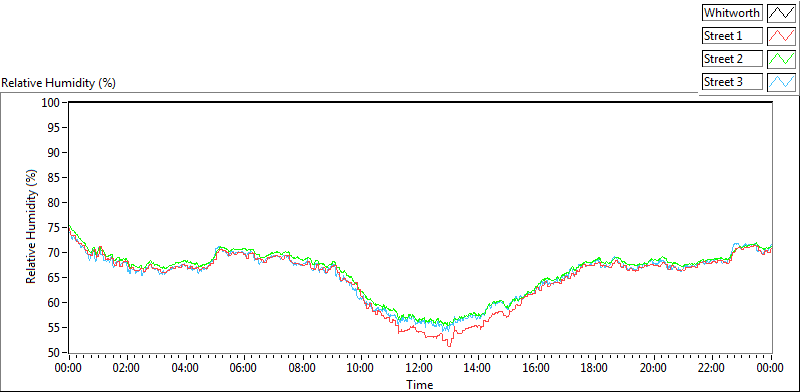Click the 02:00 time axis marker

[x=127, y=369]
